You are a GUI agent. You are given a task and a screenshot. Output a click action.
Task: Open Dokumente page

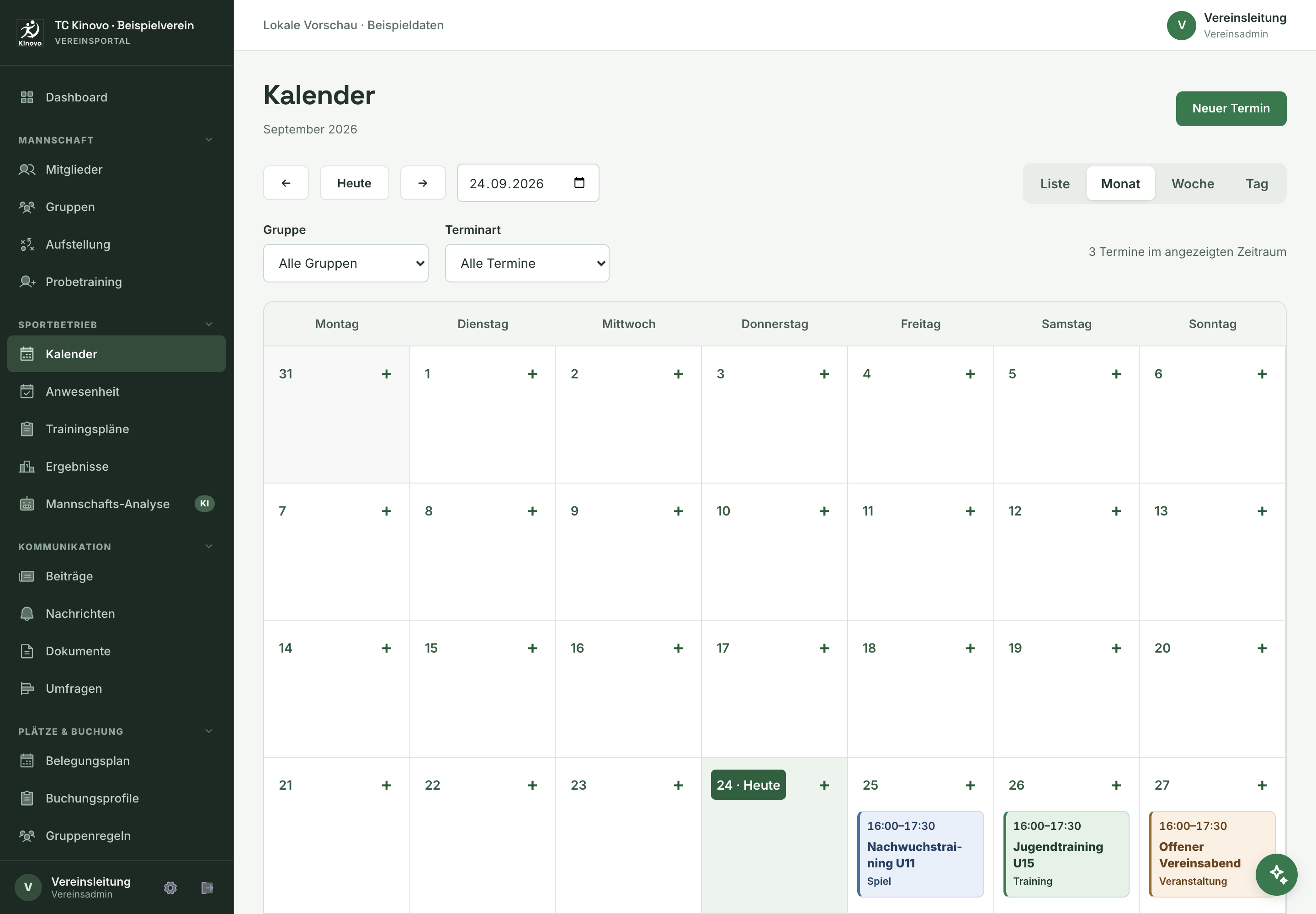(x=116, y=651)
